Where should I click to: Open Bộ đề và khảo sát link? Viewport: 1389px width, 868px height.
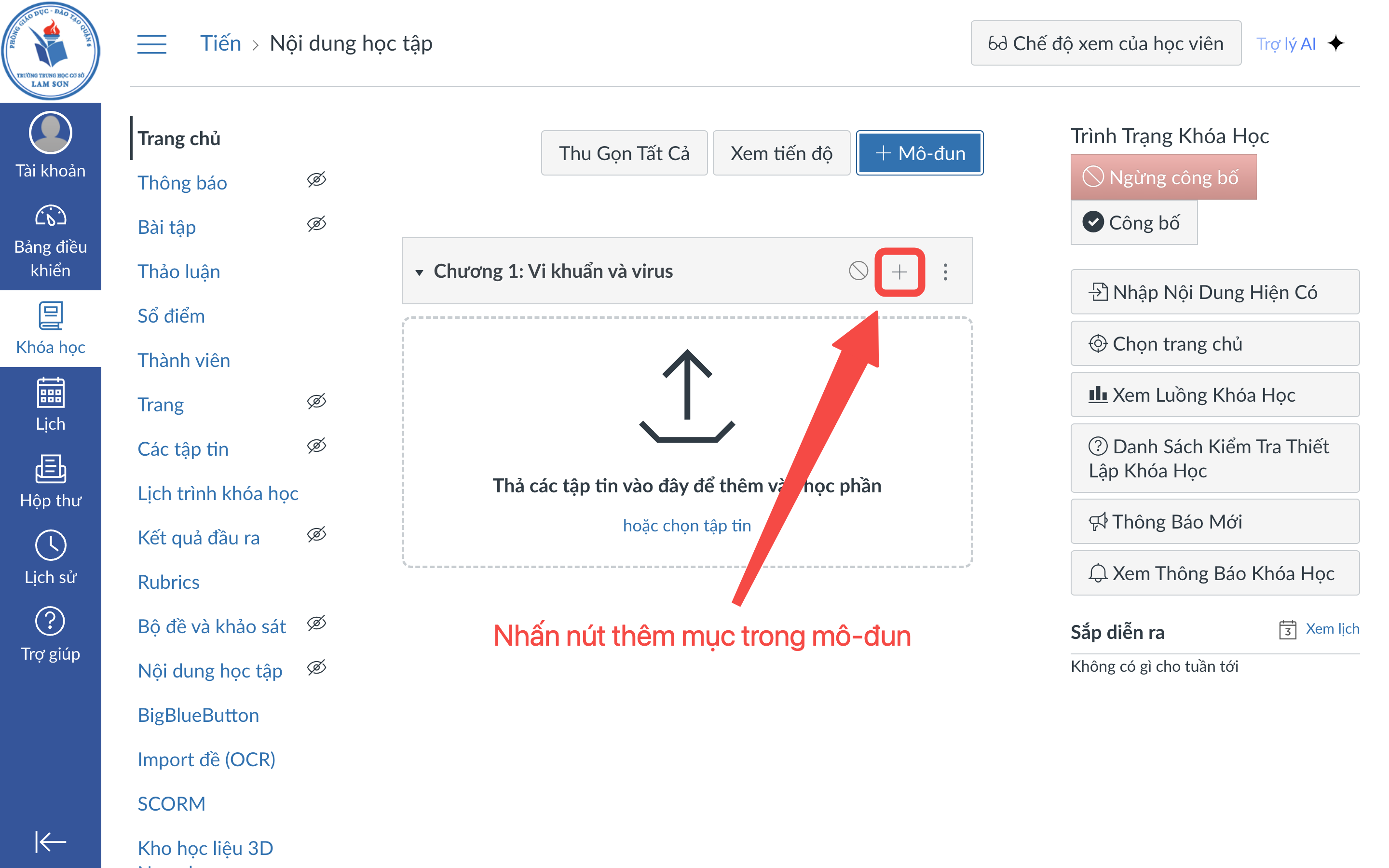point(211,626)
